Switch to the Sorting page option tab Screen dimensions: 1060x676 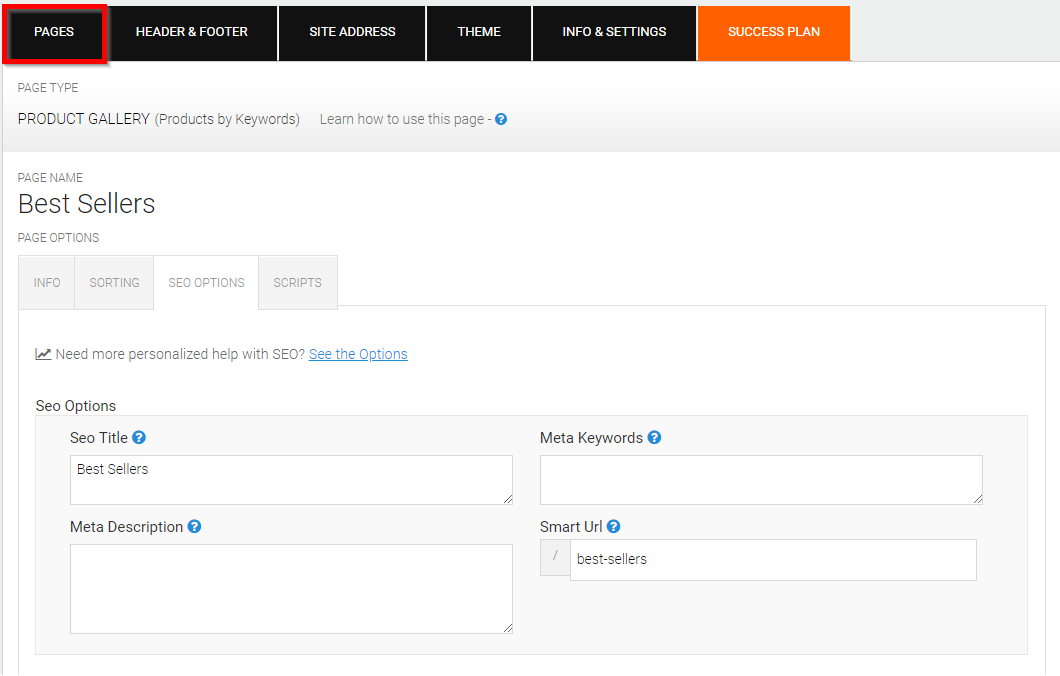pyautogui.click(x=114, y=283)
